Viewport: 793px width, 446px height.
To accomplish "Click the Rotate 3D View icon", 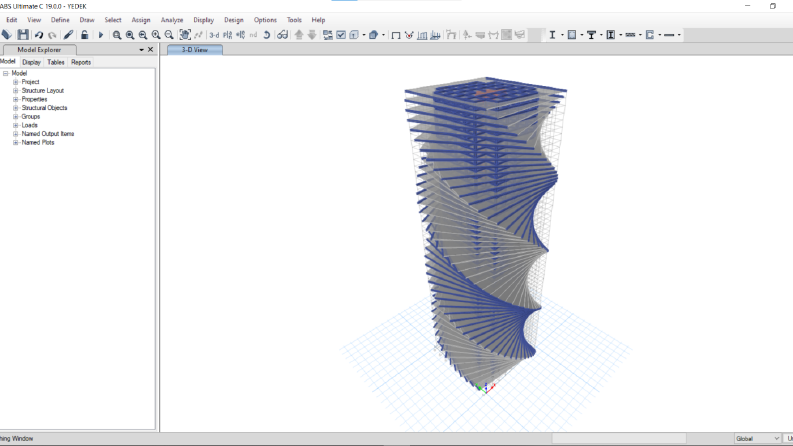I will 267,35.
